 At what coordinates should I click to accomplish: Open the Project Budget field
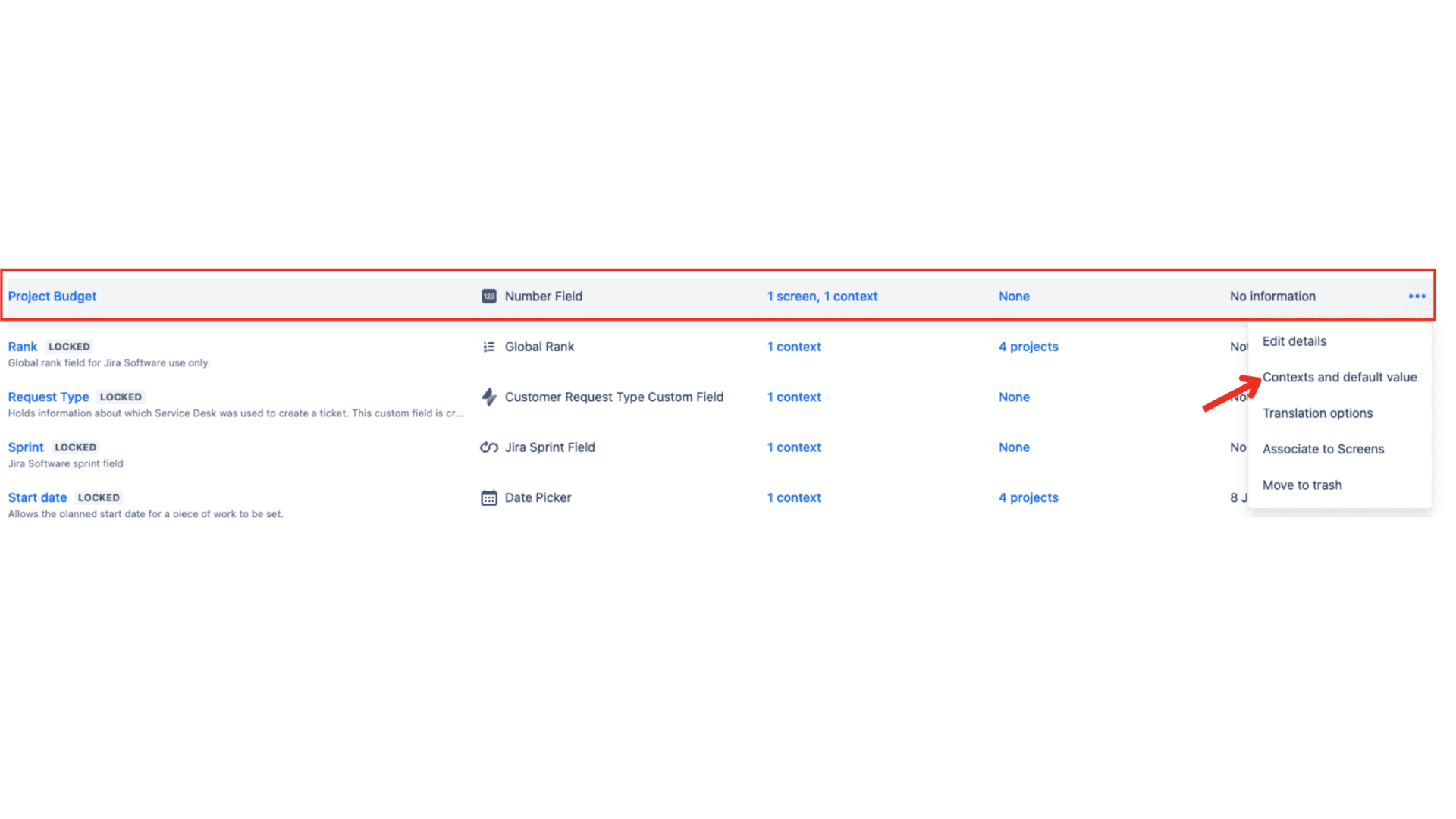pos(52,296)
